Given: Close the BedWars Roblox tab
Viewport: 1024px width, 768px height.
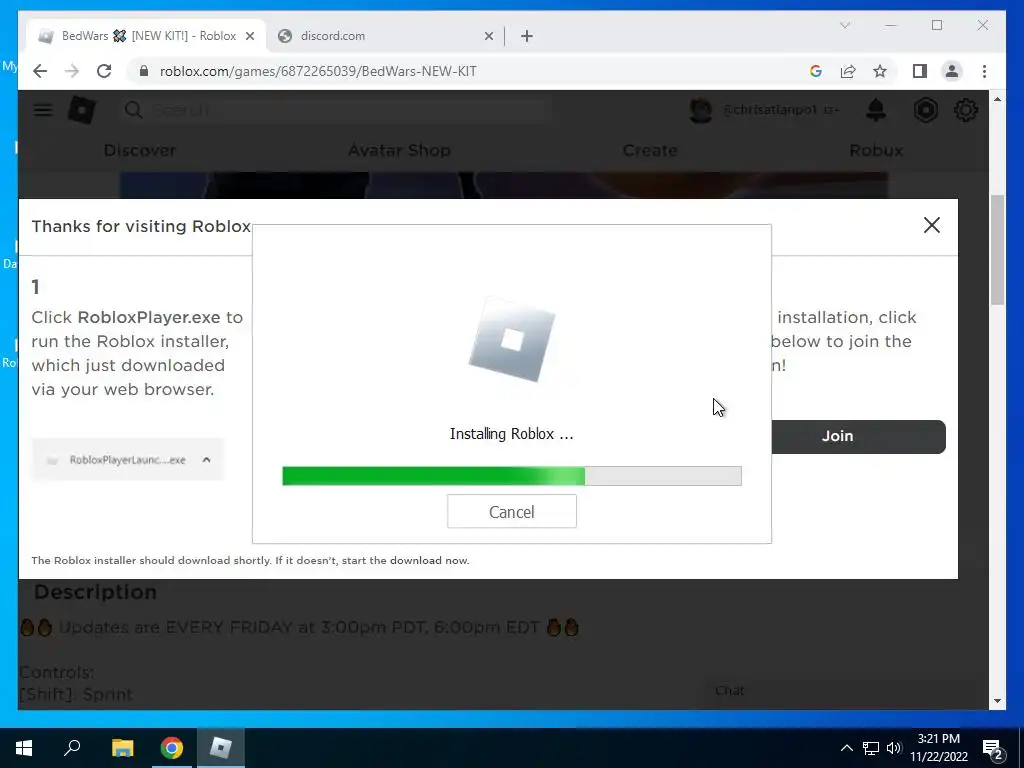Looking at the screenshot, I should tap(249, 37).
